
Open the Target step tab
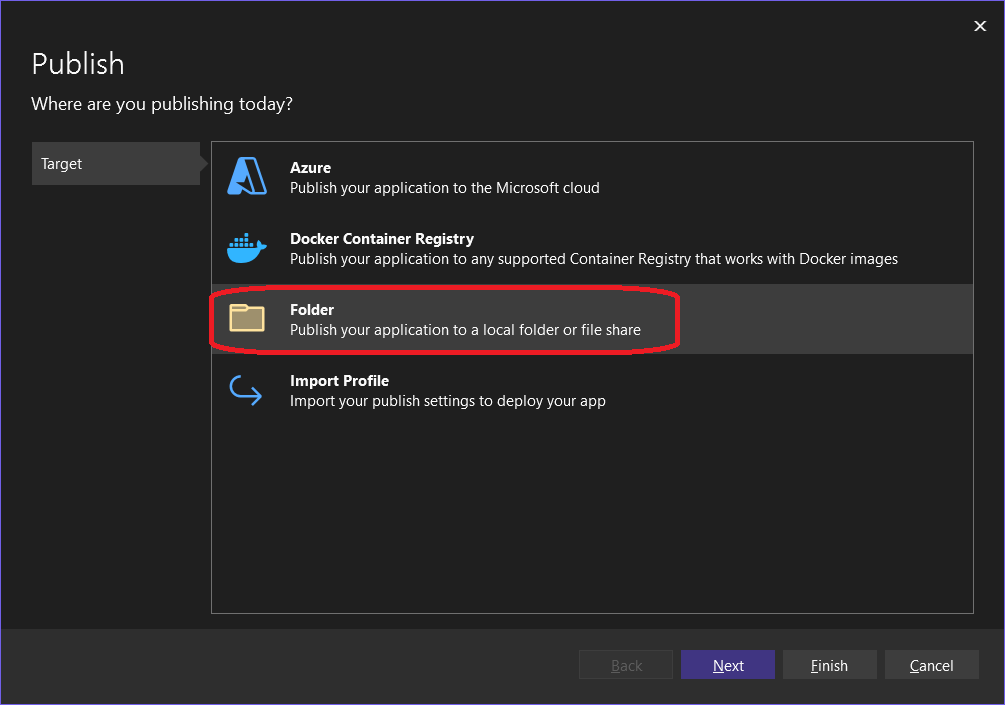pyautogui.click(x=115, y=164)
